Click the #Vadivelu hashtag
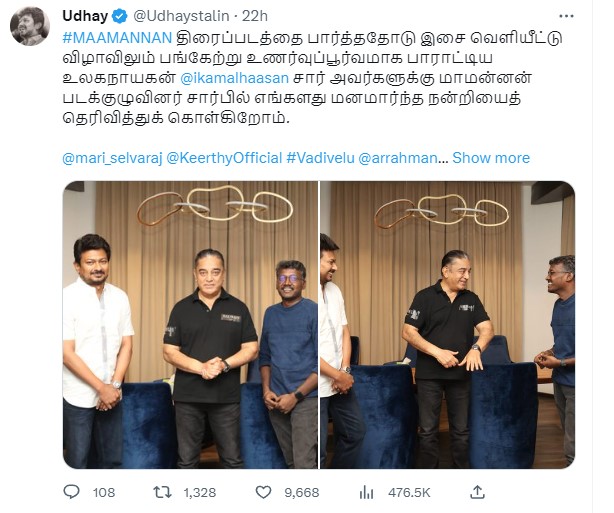The image size is (614, 513). click(320, 158)
